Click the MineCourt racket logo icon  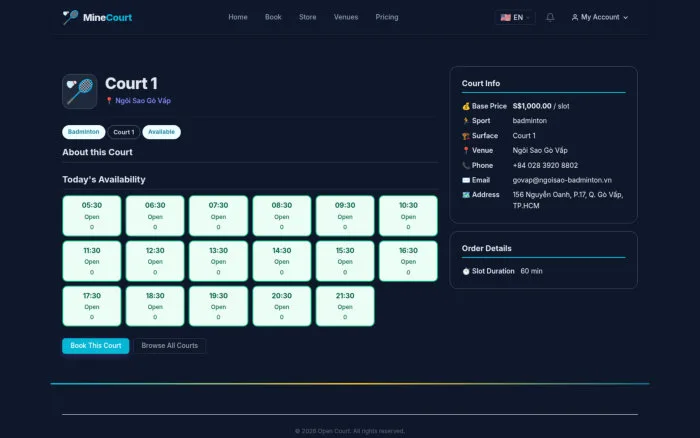[x=71, y=17]
